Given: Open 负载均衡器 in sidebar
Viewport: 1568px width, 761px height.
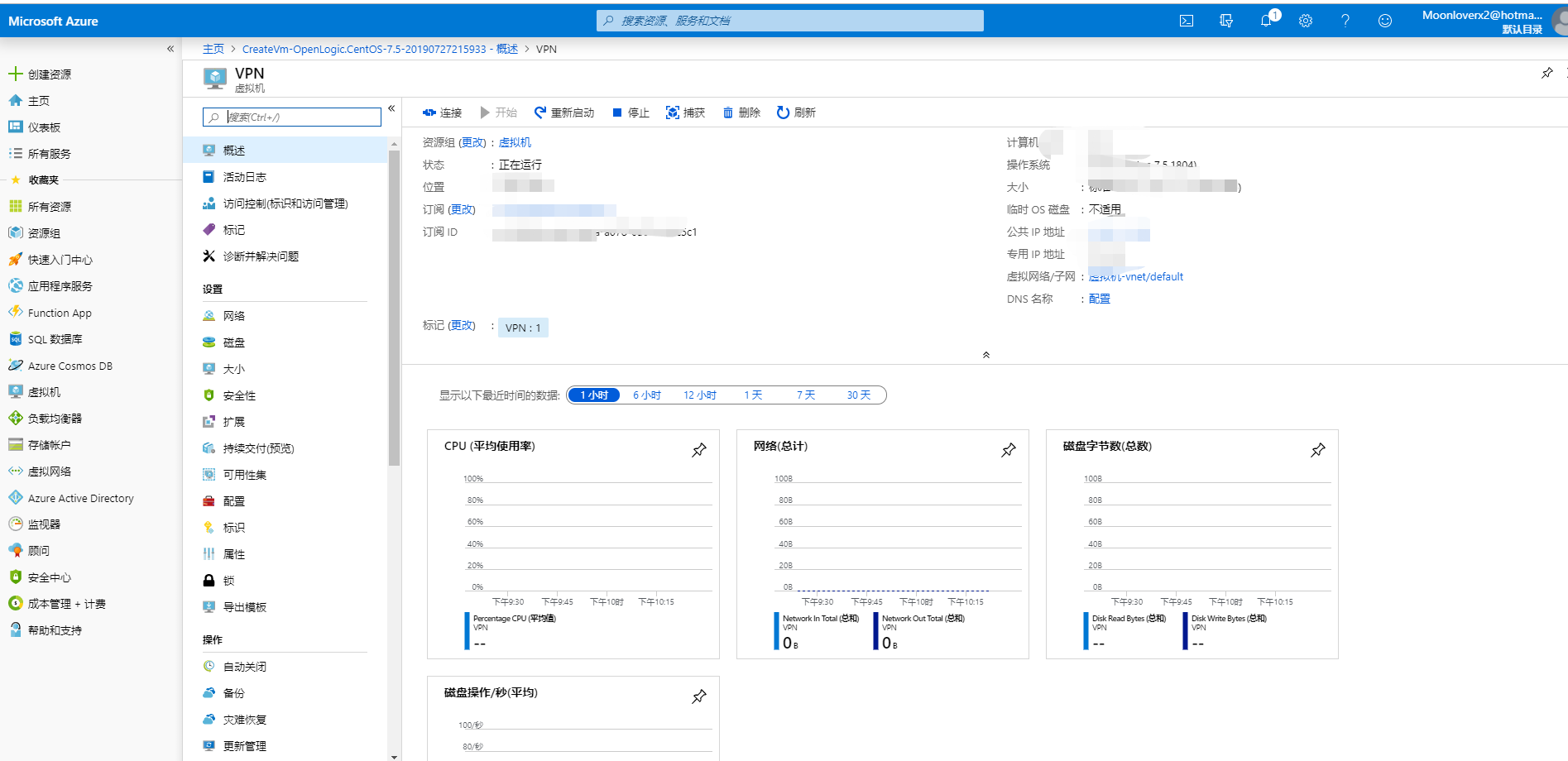Looking at the screenshot, I should (46, 419).
